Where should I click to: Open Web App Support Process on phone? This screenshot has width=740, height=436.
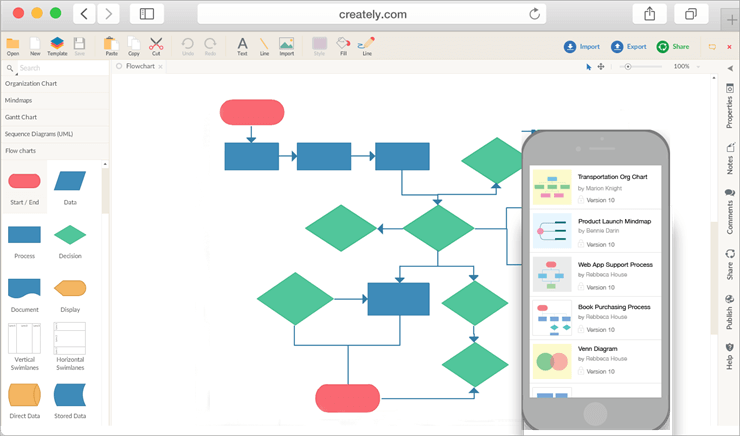pyautogui.click(x=596, y=275)
